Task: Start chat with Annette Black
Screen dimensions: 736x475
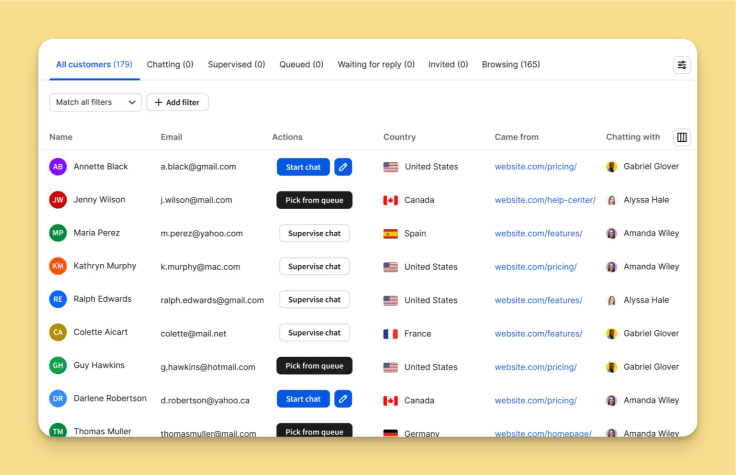Action: coord(303,167)
